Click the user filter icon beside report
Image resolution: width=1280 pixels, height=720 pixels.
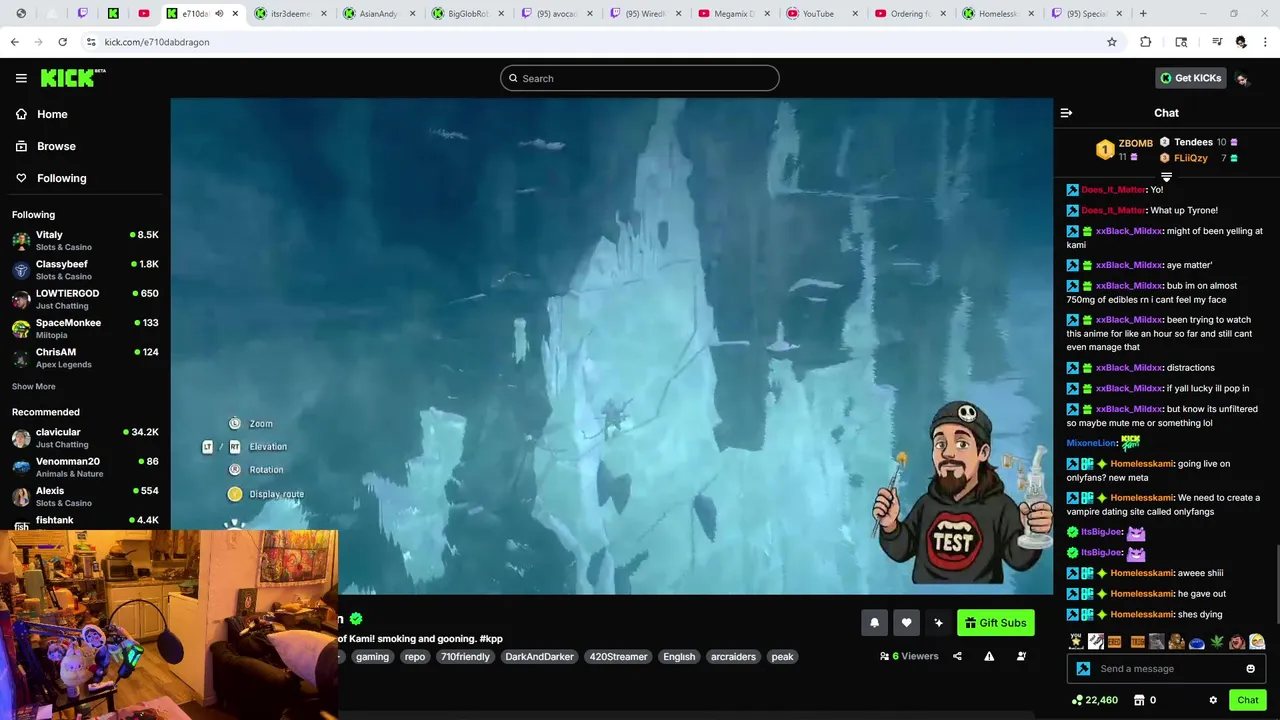point(1021,656)
